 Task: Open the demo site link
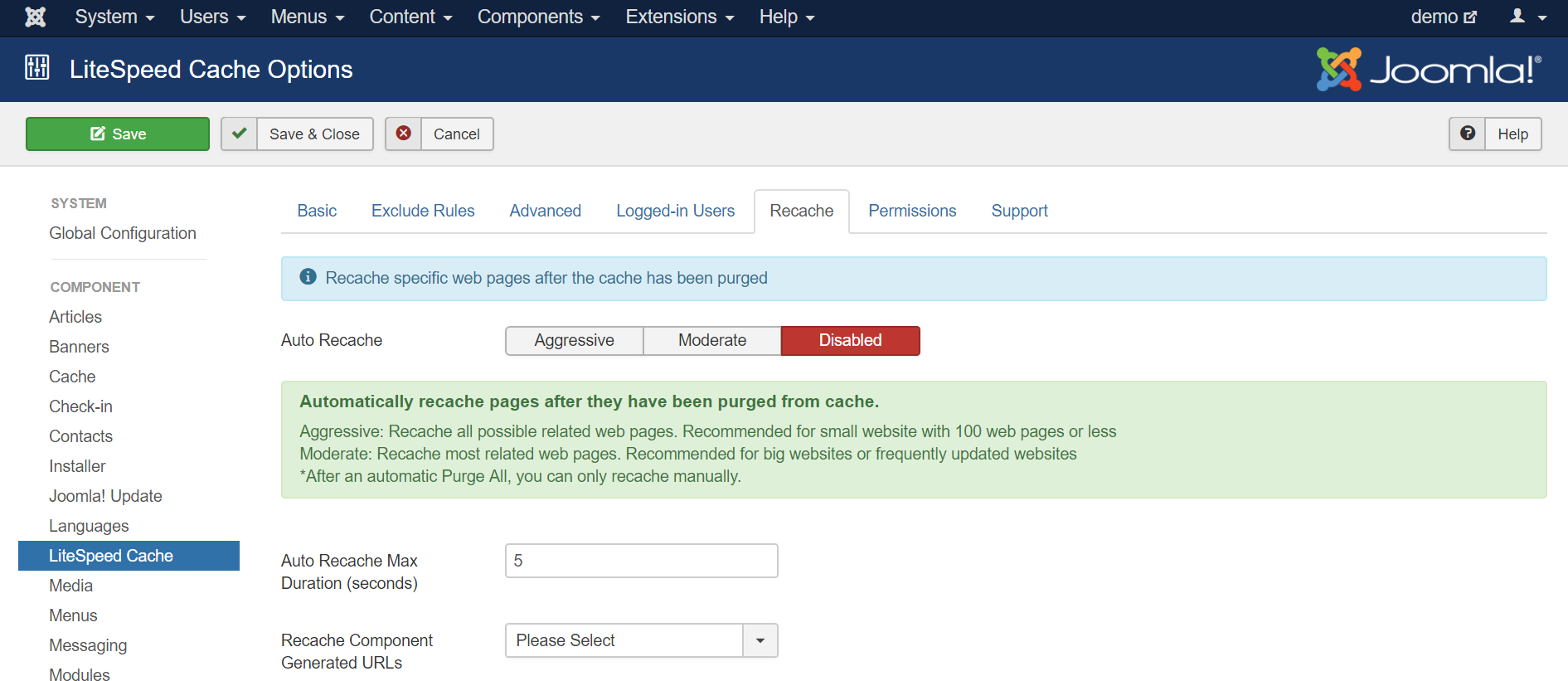[x=1444, y=17]
